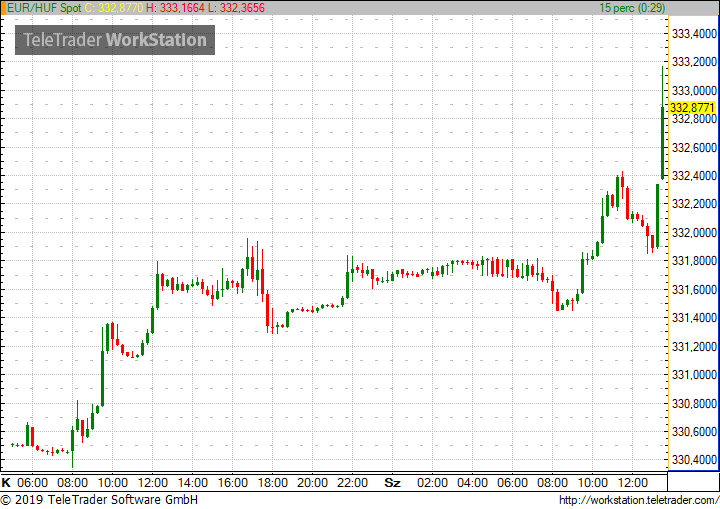The height and width of the screenshot is (509, 720).
Task: Click the yellow 332,8771 current price tag
Action: click(x=692, y=107)
